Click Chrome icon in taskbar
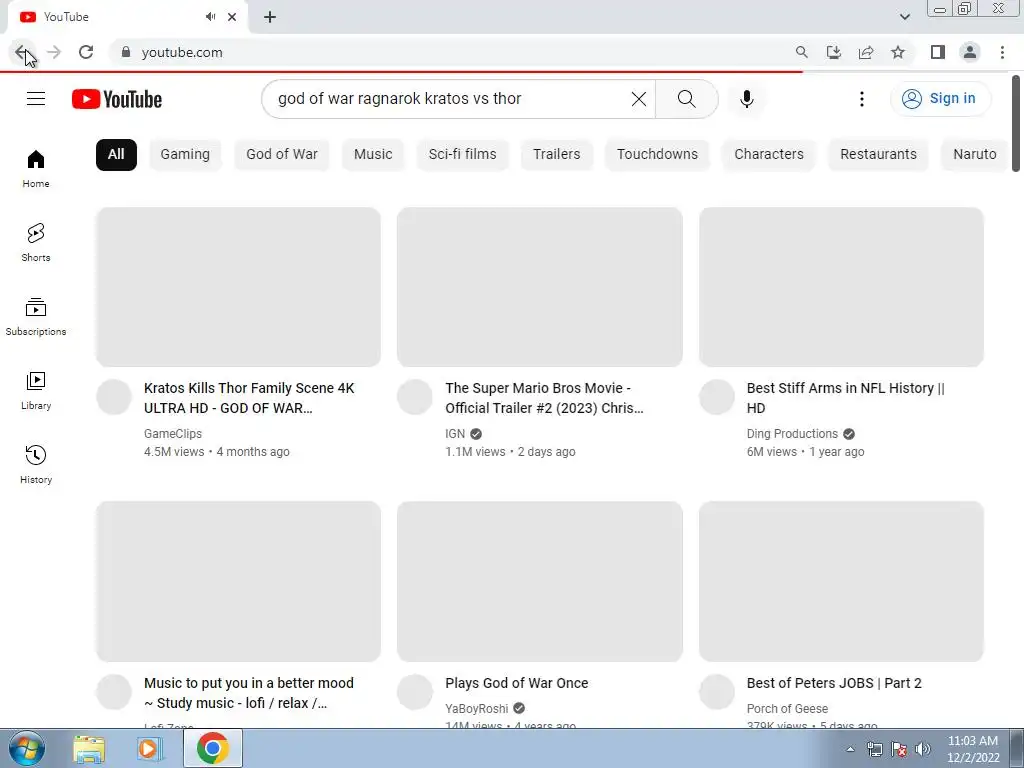Screen dimensions: 1024x768 click(x=212, y=748)
